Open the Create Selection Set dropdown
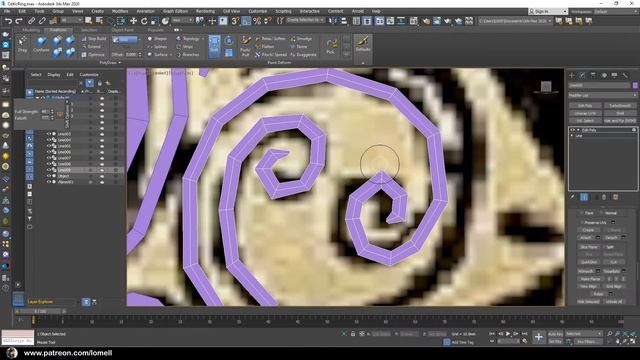Viewport: 640px width, 360px height. [x=305, y=20]
